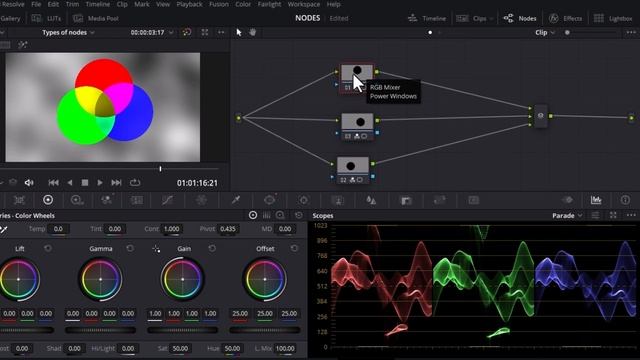Expand the Scopes panel to full view

coord(613,215)
